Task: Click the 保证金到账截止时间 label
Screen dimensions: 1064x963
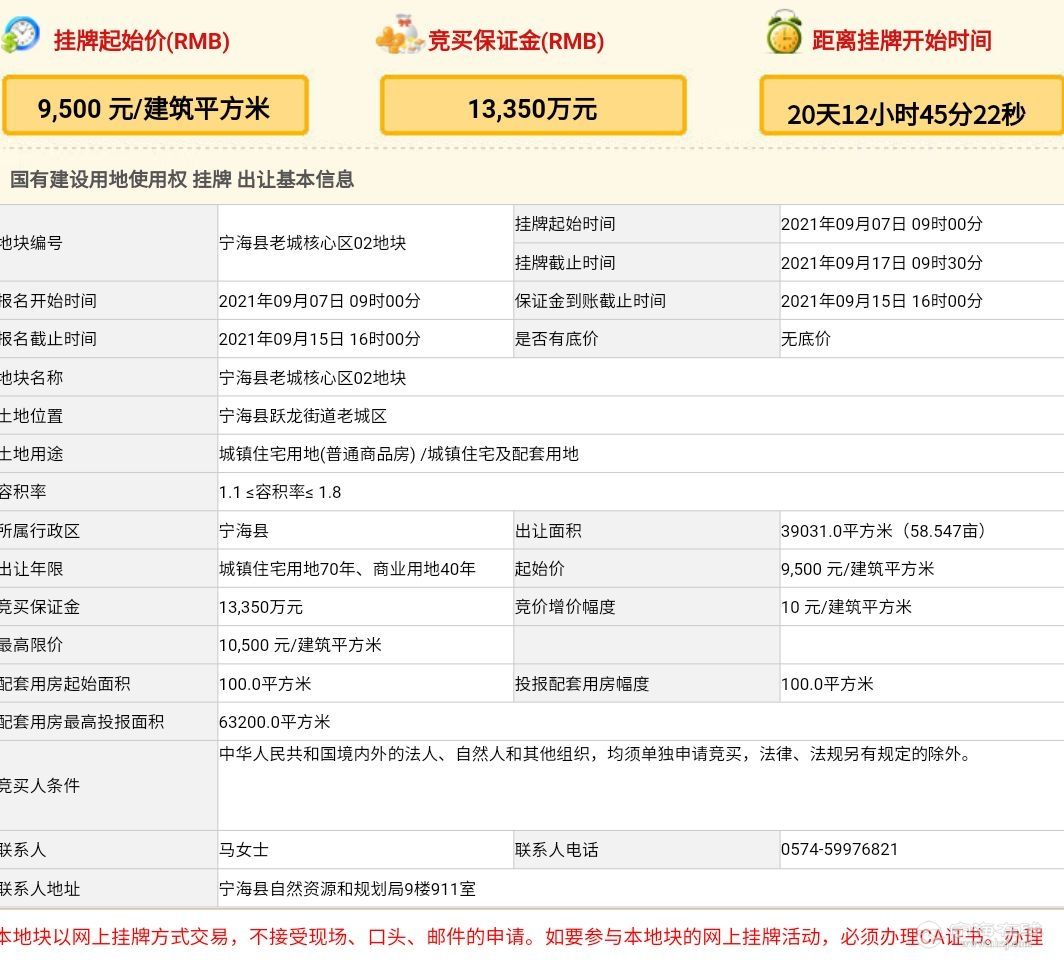Action: pyautogui.click(x=590, y=301)
